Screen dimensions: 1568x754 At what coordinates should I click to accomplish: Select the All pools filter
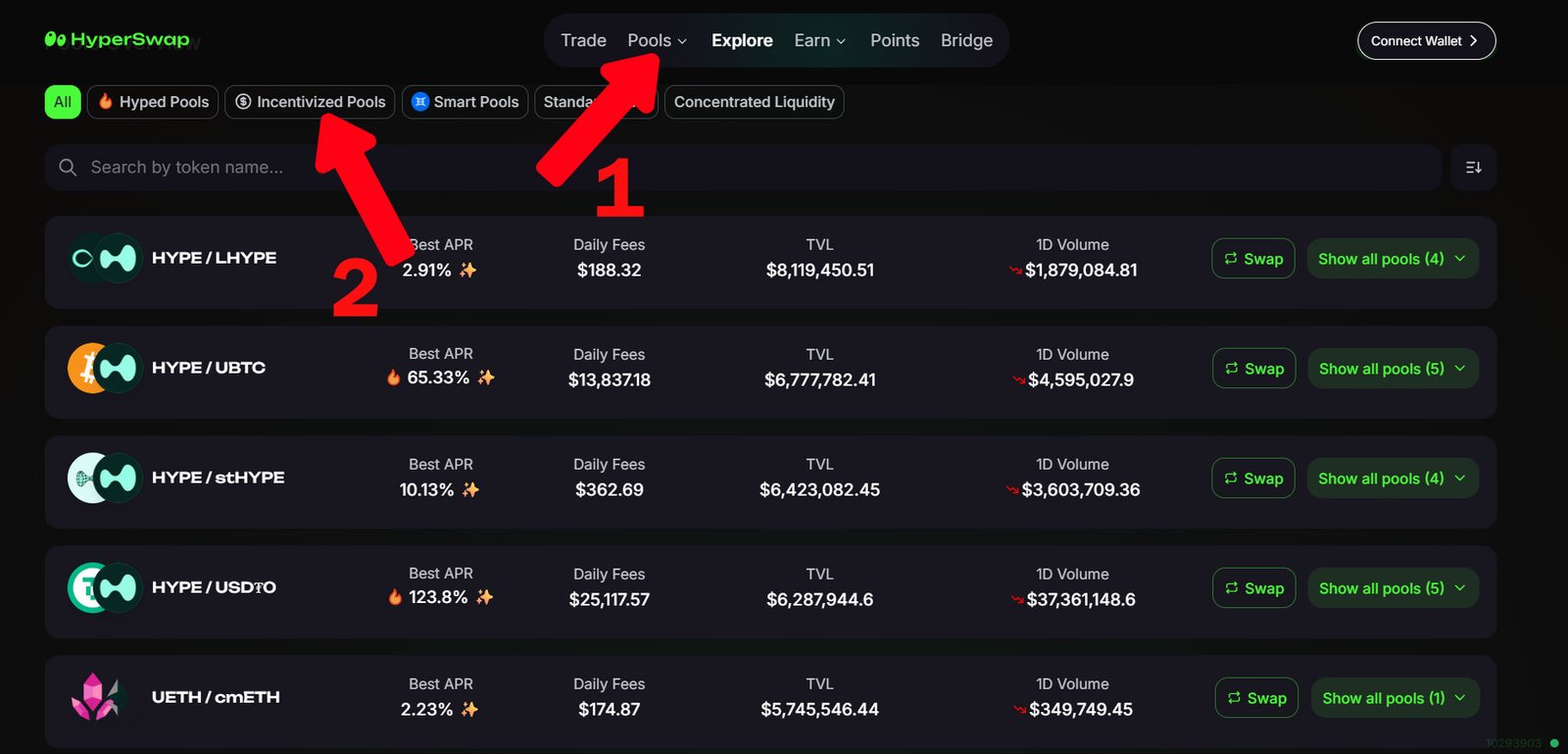click(63, 102)
